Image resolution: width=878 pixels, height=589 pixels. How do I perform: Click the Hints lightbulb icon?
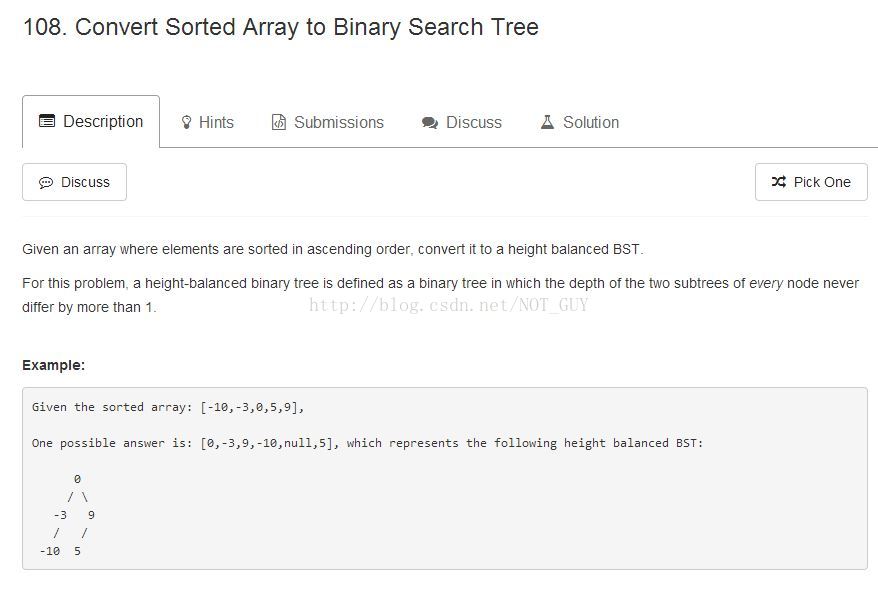[x=186, y=122]
